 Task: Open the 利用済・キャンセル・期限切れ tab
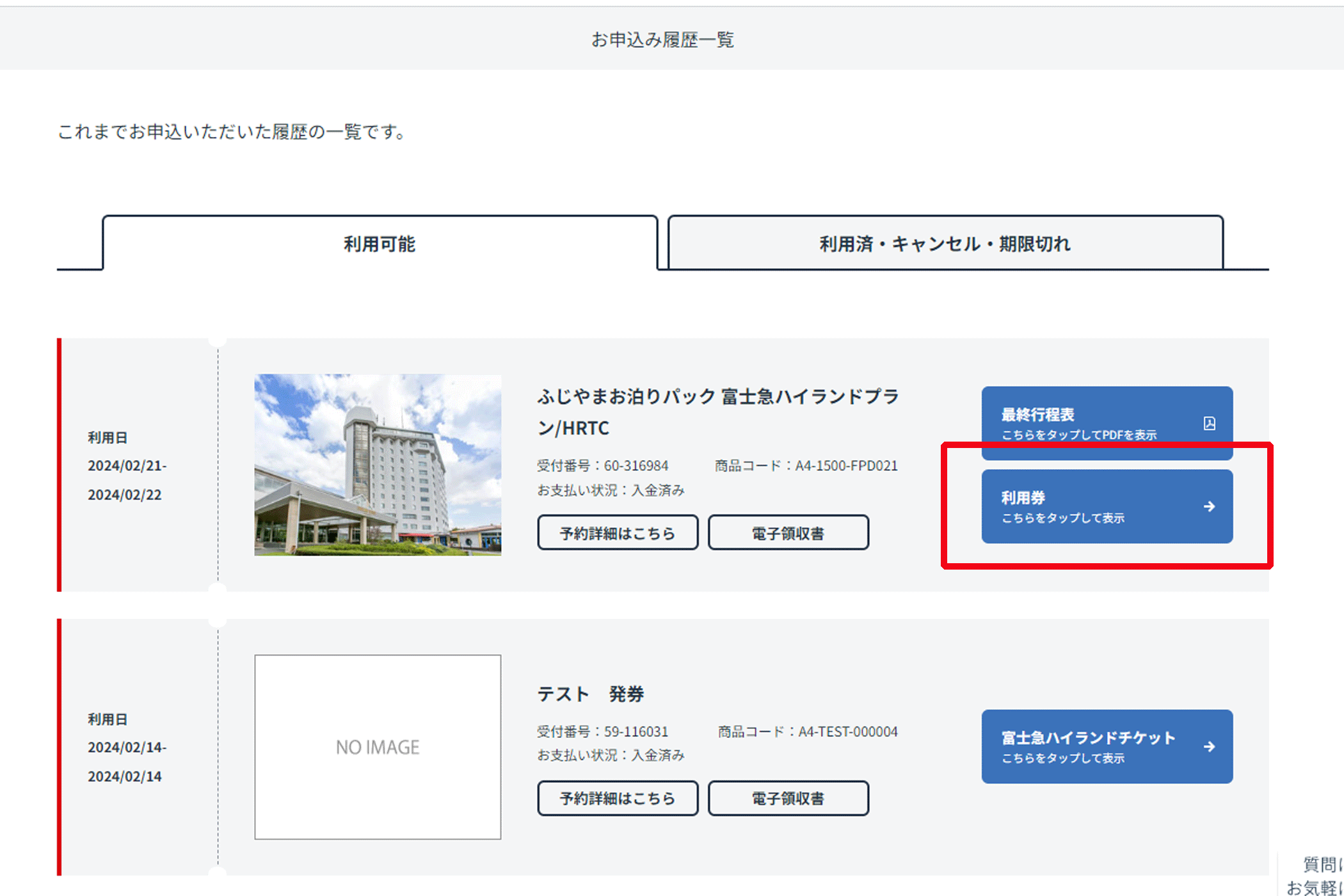pyautogui.click(x=945, y=243)
